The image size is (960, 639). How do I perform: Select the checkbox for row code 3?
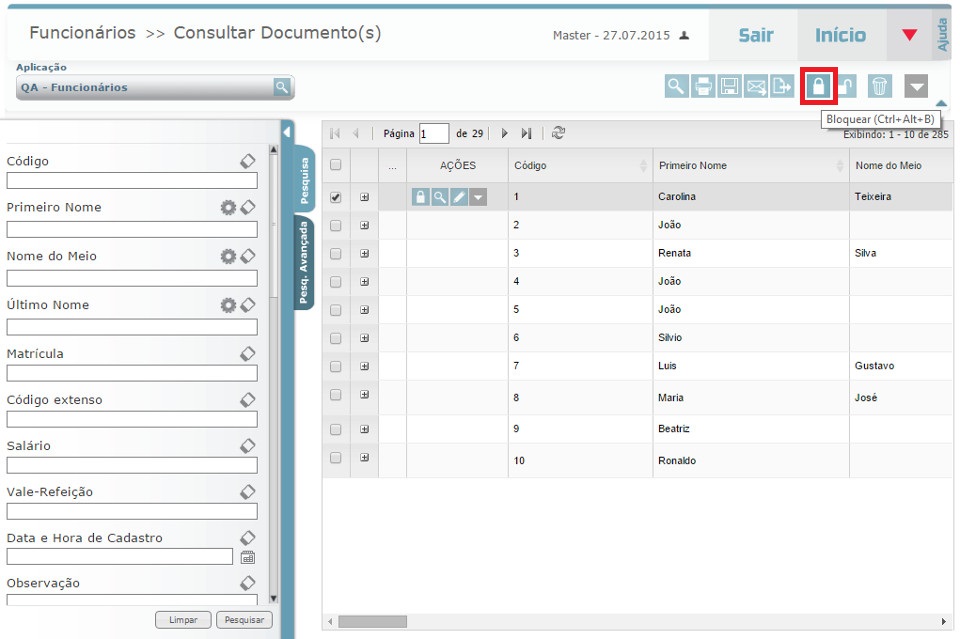(336, 254)
